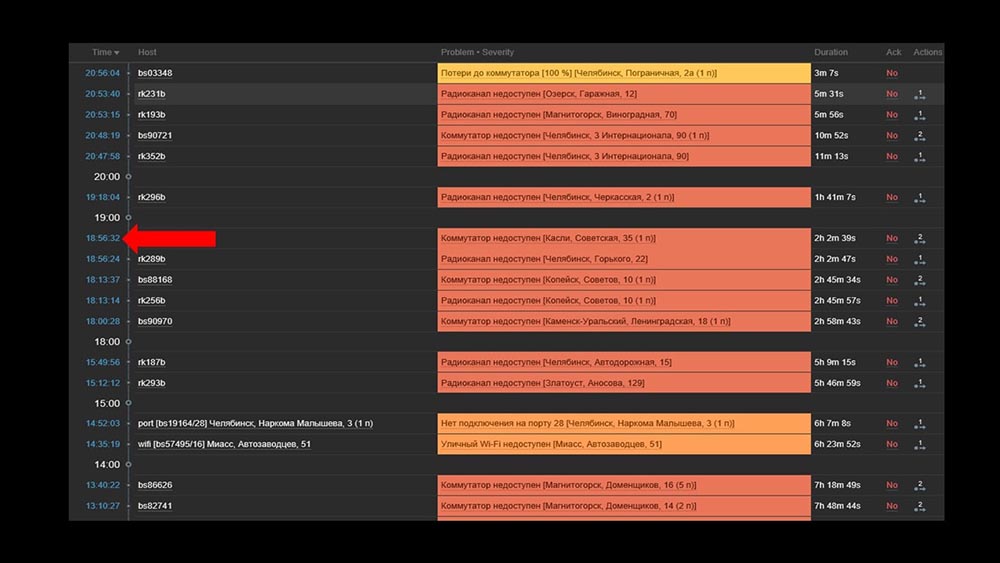The width and height of the screenshot is (1000, 563).
Task: Open actions icon for host bs88168
Action: [x=919, y=280]
